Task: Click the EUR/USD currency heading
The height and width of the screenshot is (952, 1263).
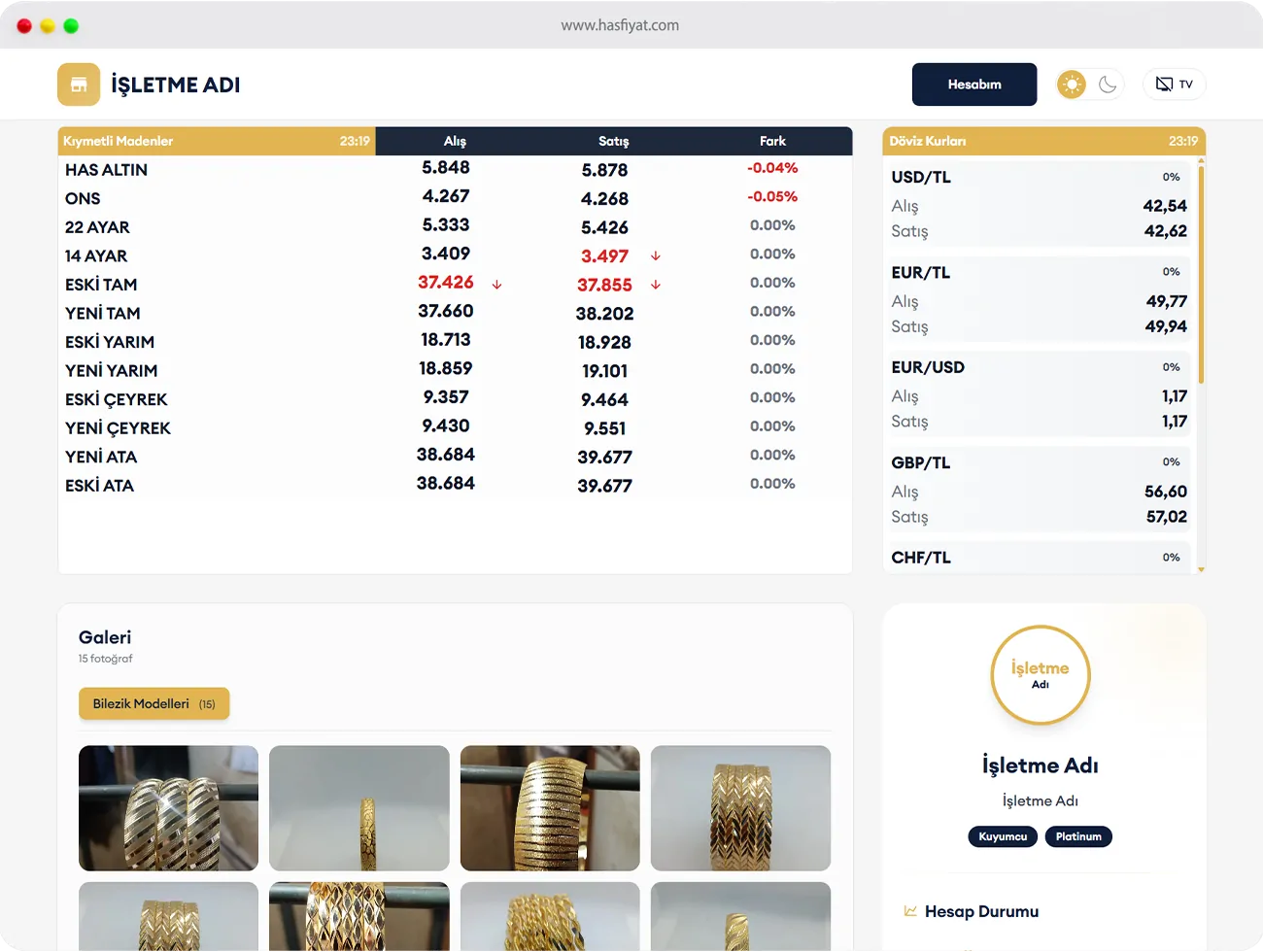Action: point(928,367)
